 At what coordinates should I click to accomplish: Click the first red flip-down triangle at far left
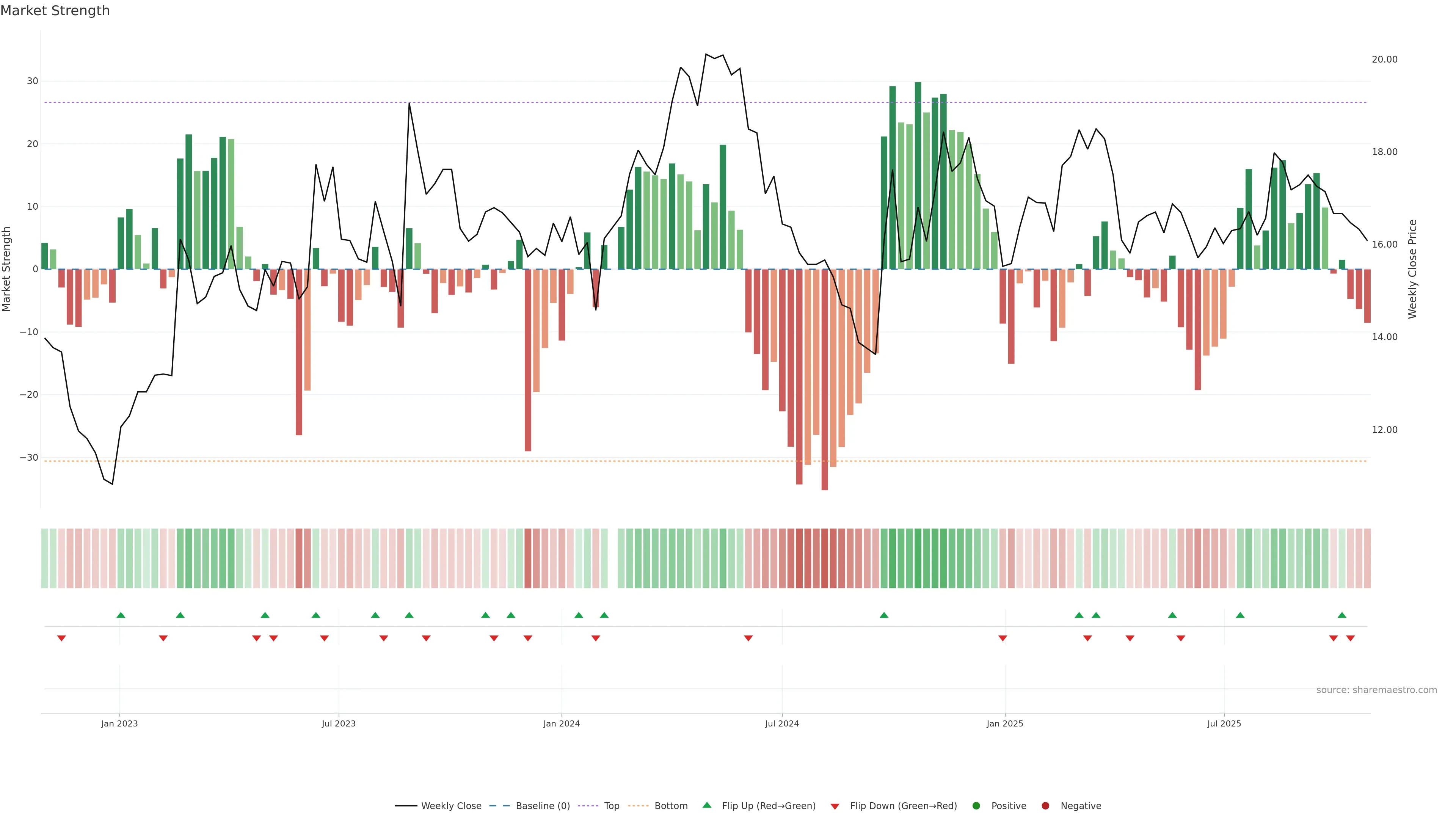point(61,638)
